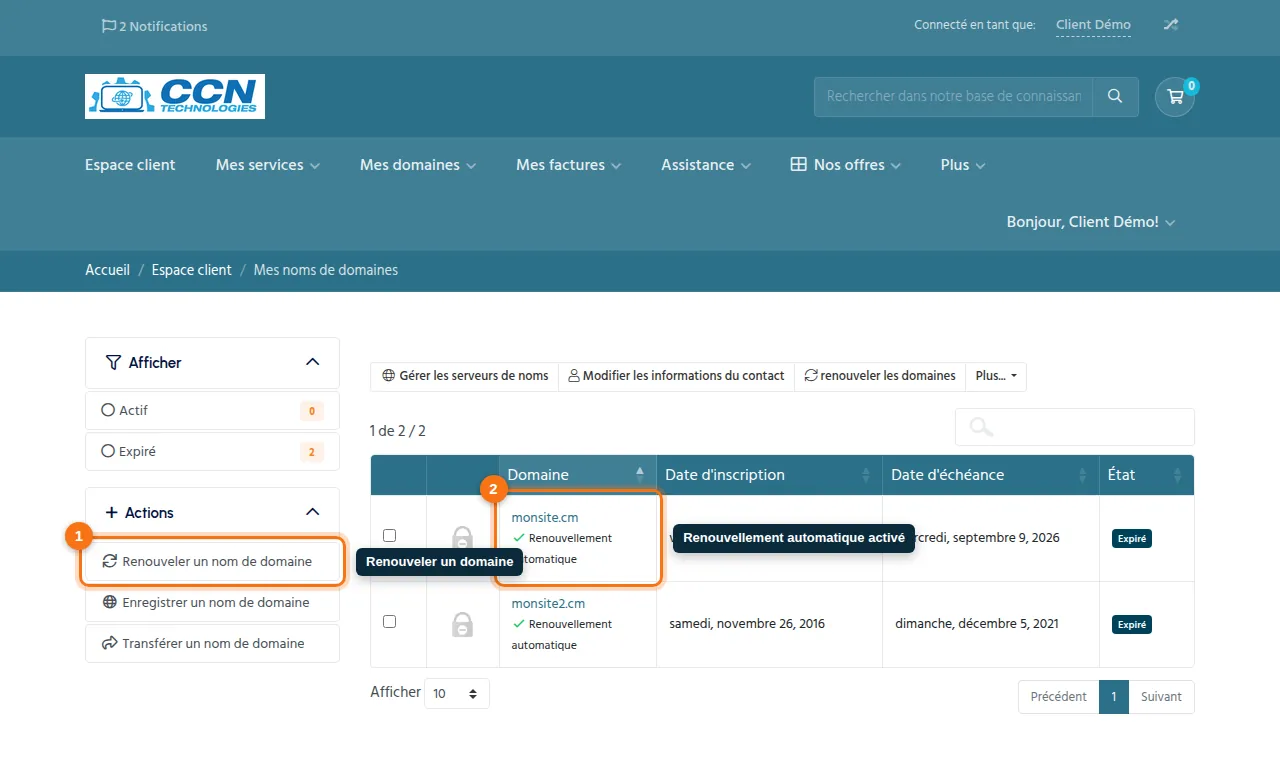Click renouveler les domaines toolbar button

[x=880, y=376]
